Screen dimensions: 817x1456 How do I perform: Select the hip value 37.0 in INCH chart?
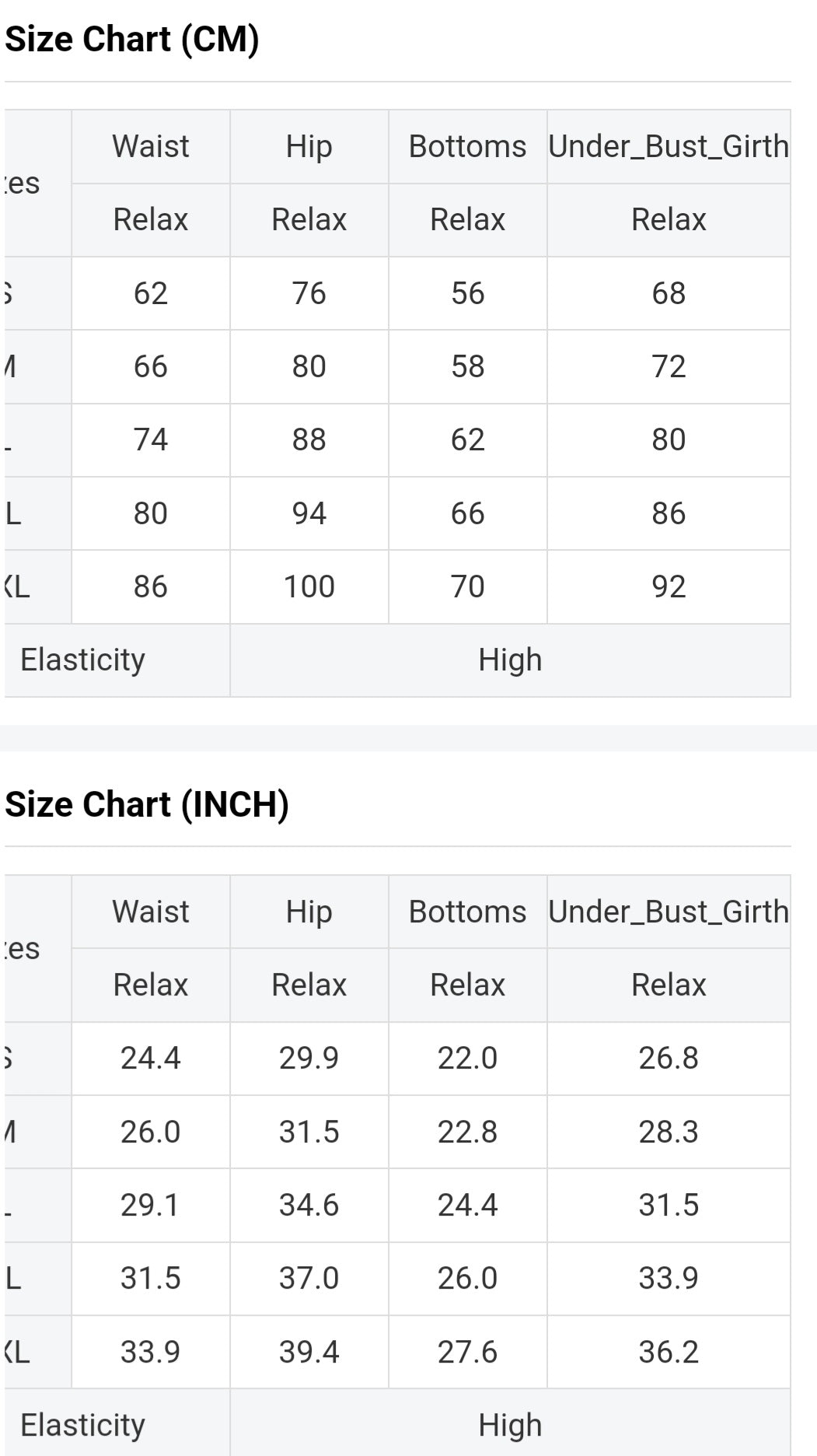[309, 1278]
